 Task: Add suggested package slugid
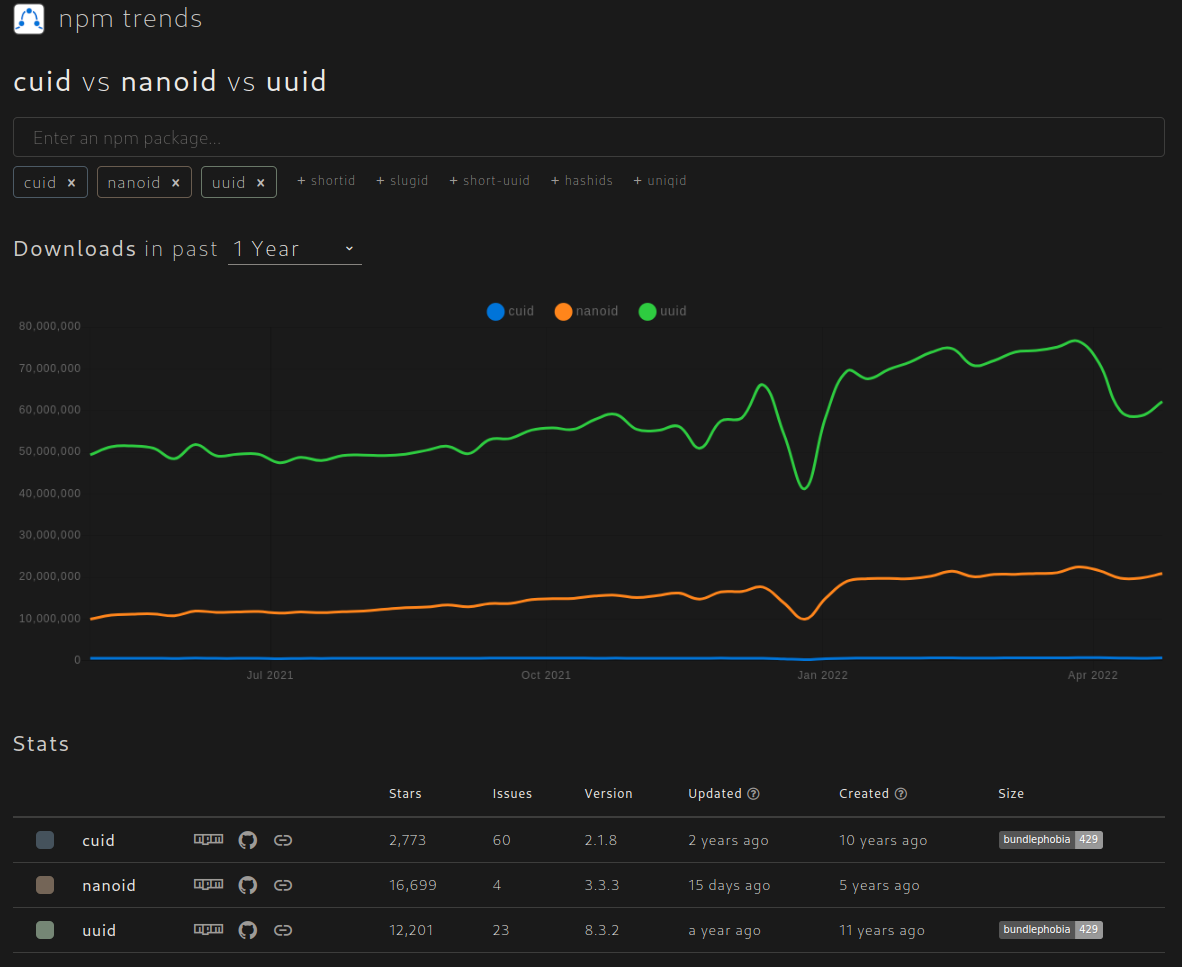tap(402, 181)
